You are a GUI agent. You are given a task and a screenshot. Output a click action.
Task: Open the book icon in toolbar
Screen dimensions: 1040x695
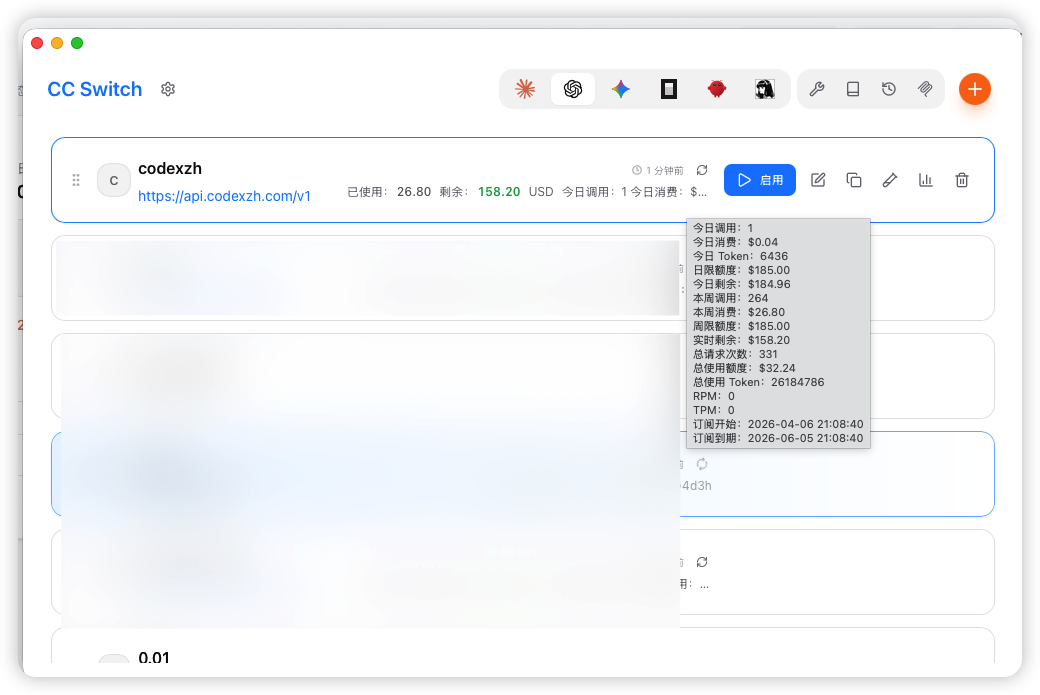(x=853, y=89)
